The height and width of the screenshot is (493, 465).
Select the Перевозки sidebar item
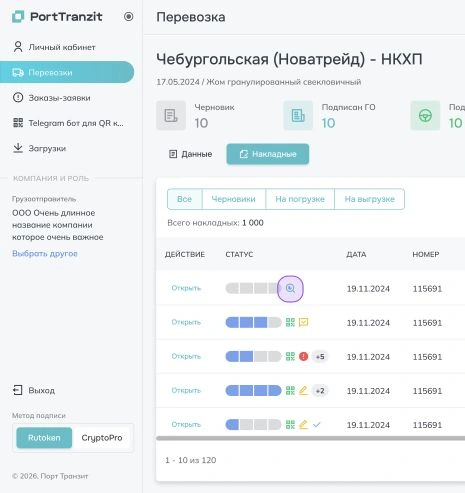67,72
